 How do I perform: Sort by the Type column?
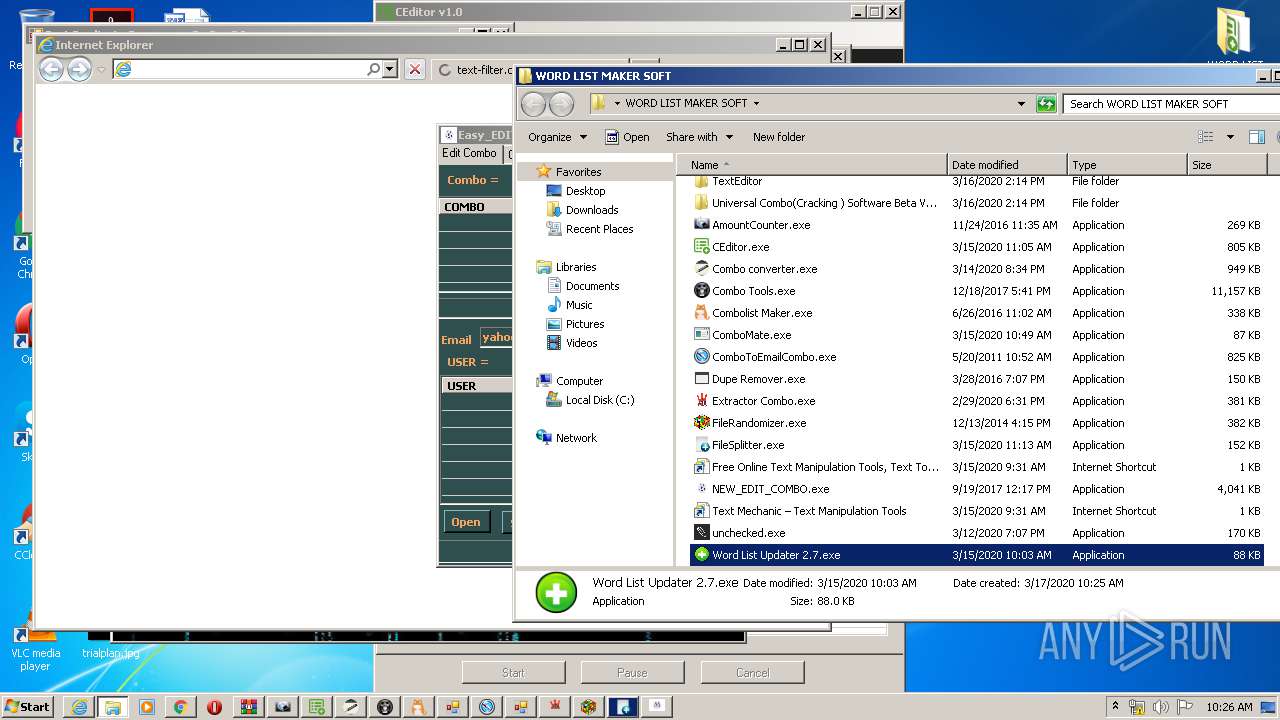coord(1126,165)
